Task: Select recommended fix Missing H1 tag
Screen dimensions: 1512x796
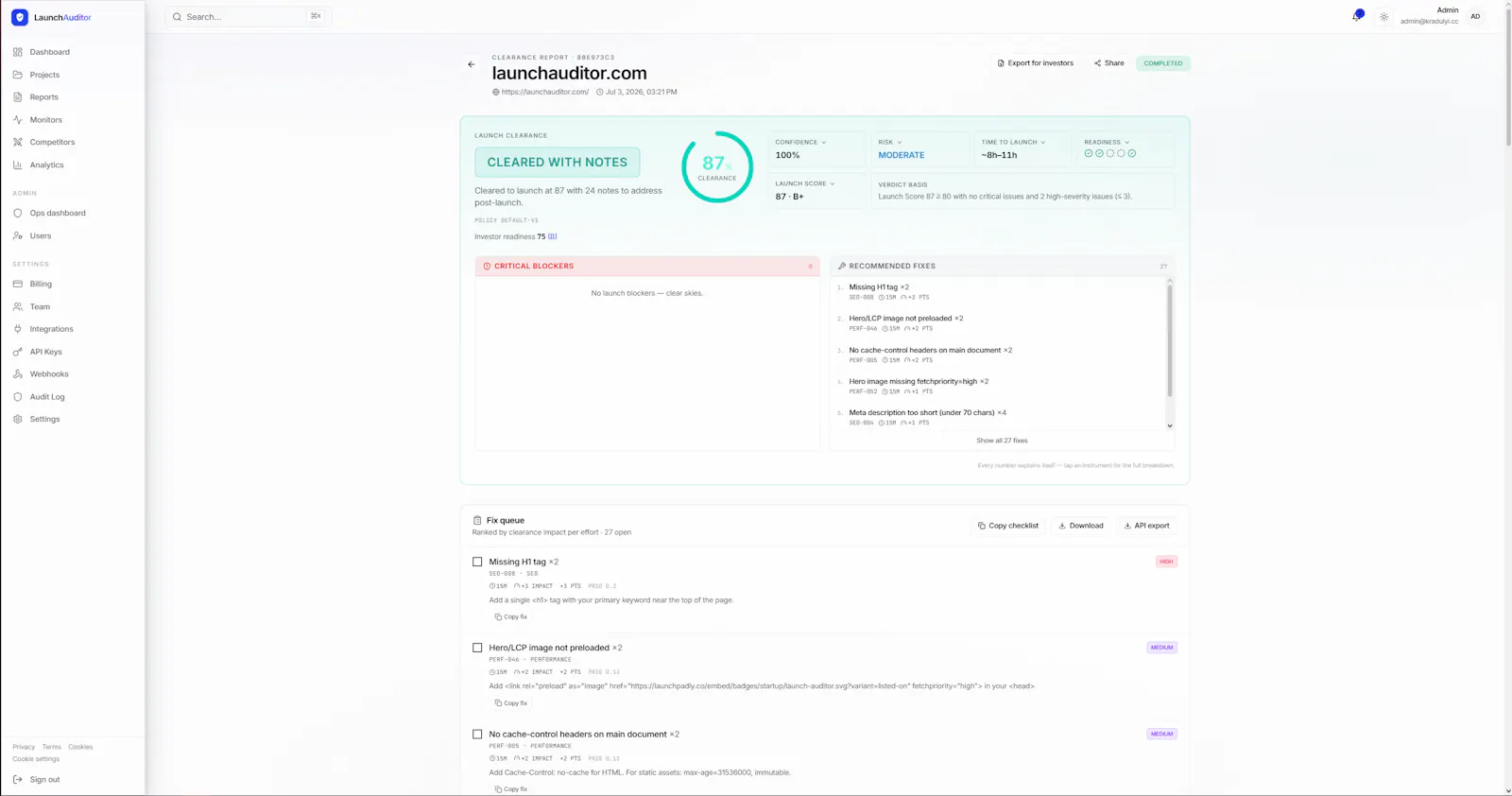Action: 999,291
